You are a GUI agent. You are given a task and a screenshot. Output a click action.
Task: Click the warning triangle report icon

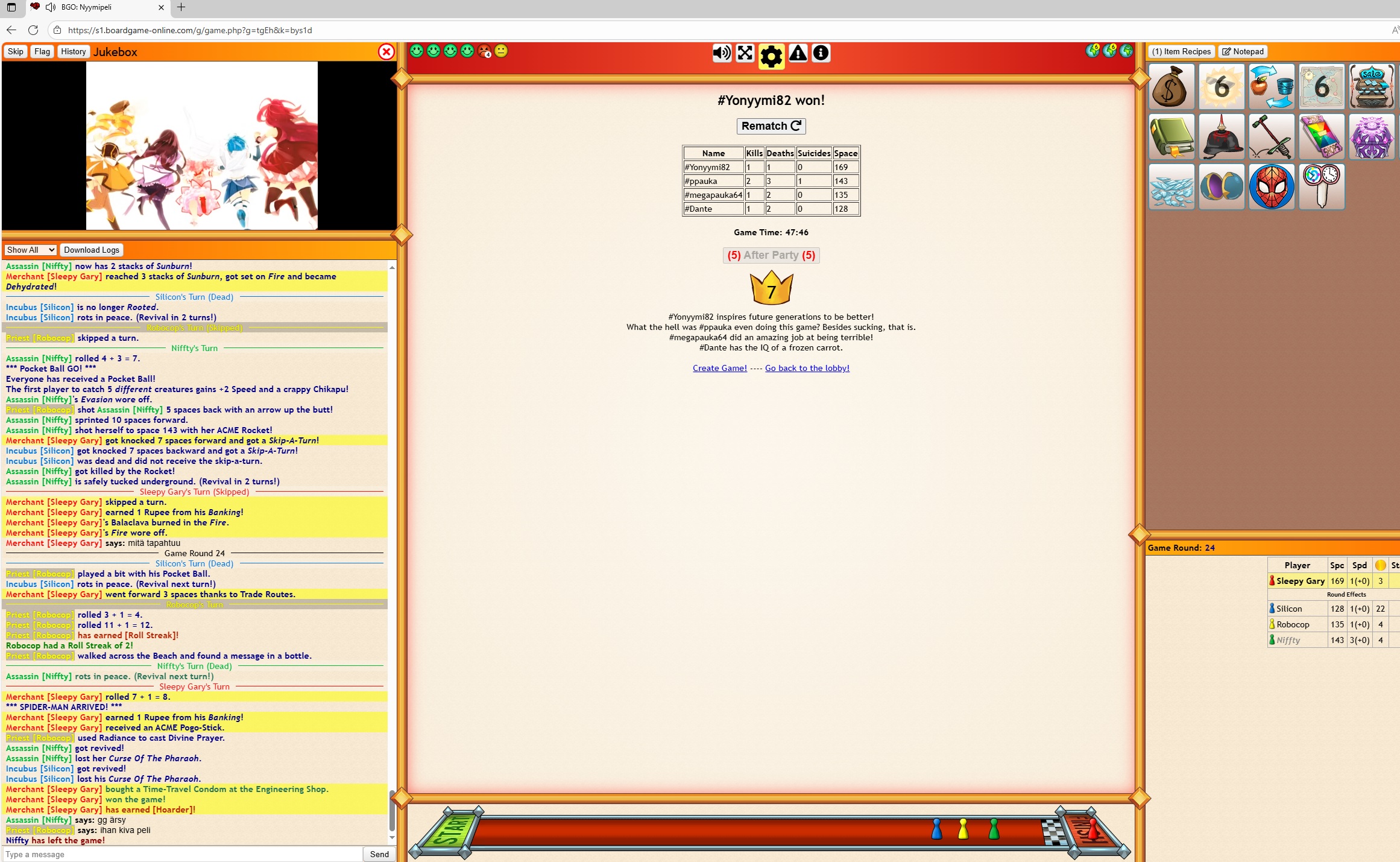pos(798,53)
